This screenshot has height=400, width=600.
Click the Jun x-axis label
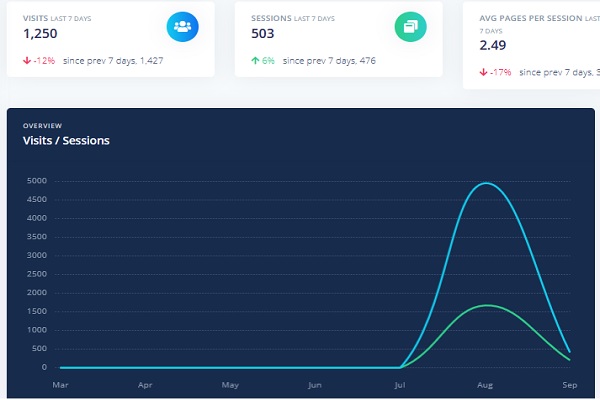315,385
